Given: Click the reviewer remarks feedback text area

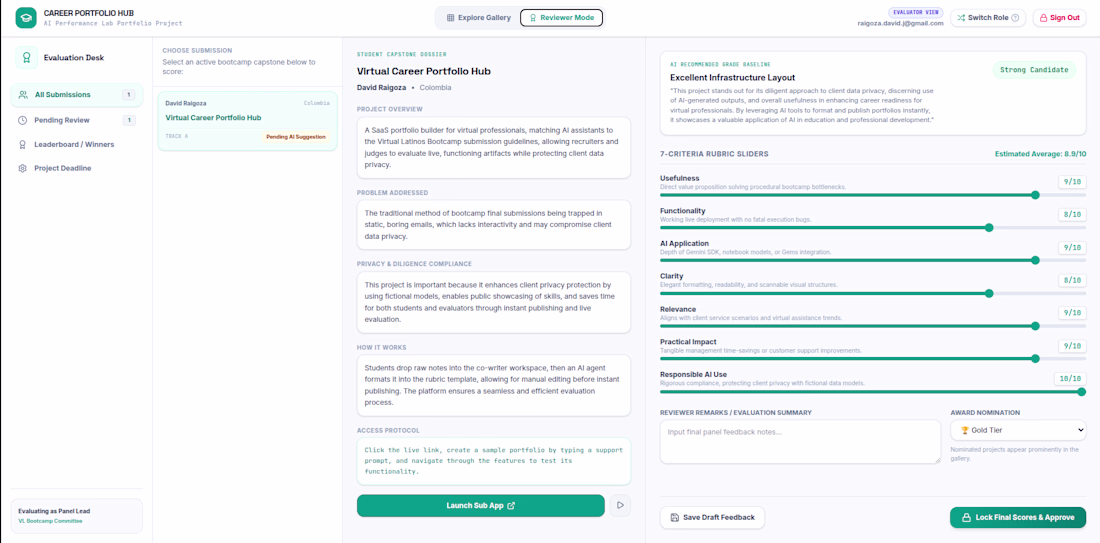Looking at the screenshot, I should point(800,441).
